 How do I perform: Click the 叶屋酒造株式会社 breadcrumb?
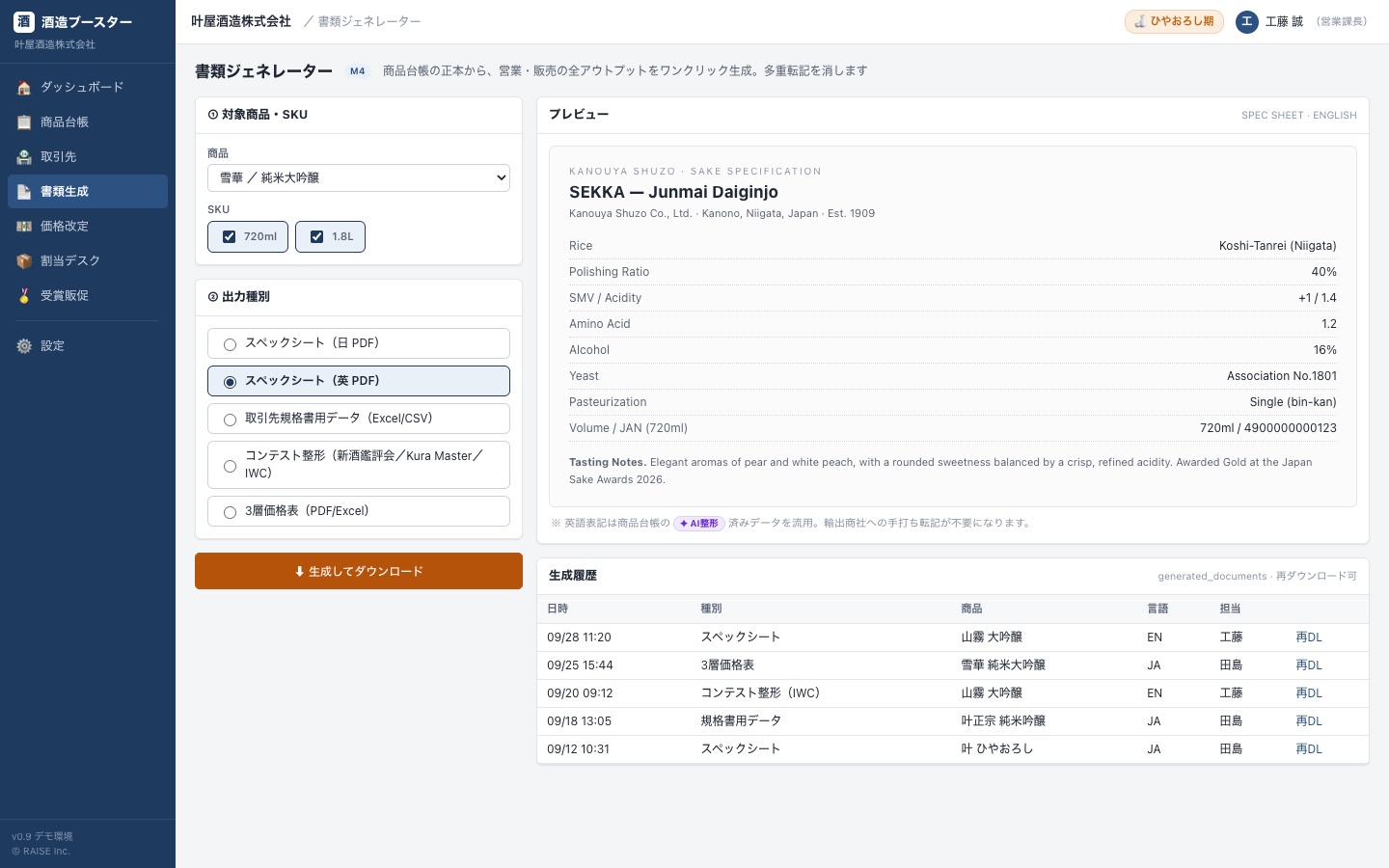(x=241, y=21)
